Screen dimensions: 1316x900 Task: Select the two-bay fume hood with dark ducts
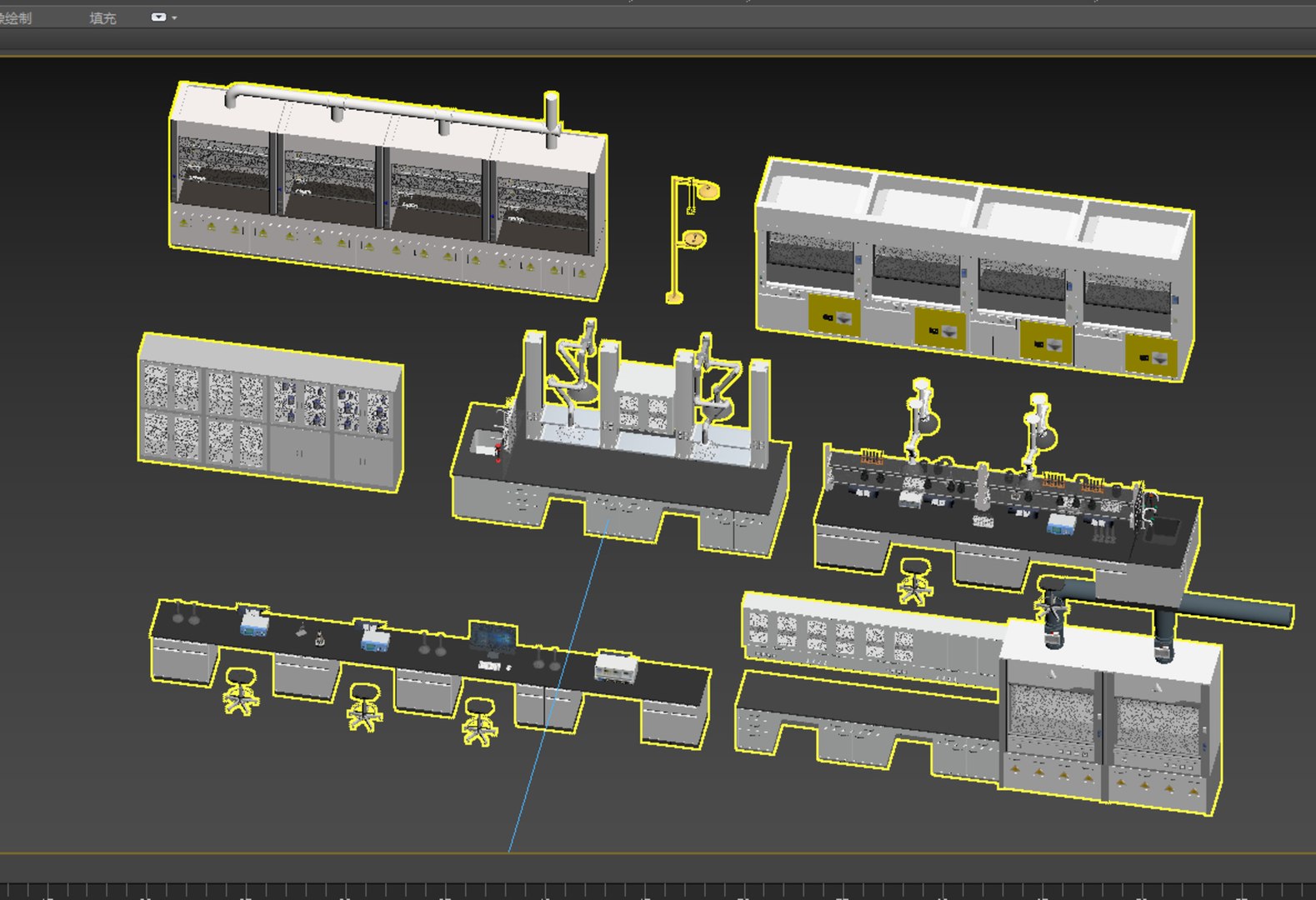[x=1110, y=716]
